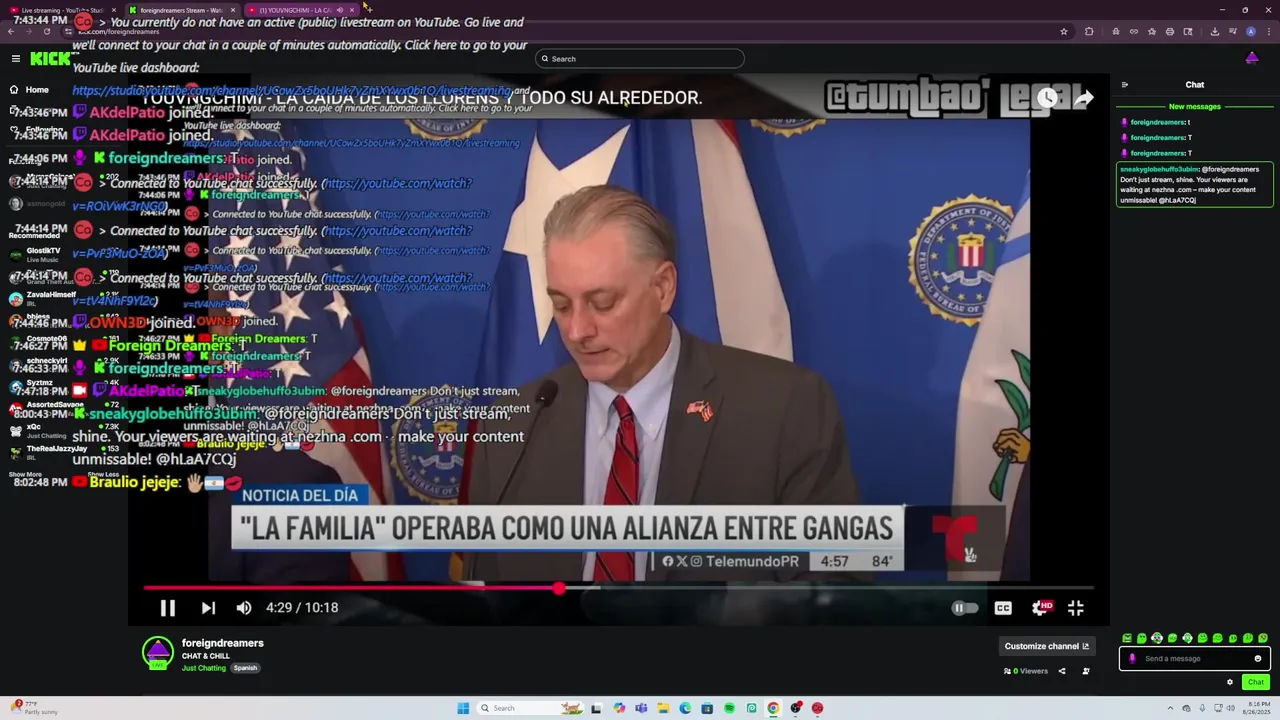The height and width of the screenshot is (720, 1280).
Task: Click the video Share arrow icon
Action: click(1083, 98)
